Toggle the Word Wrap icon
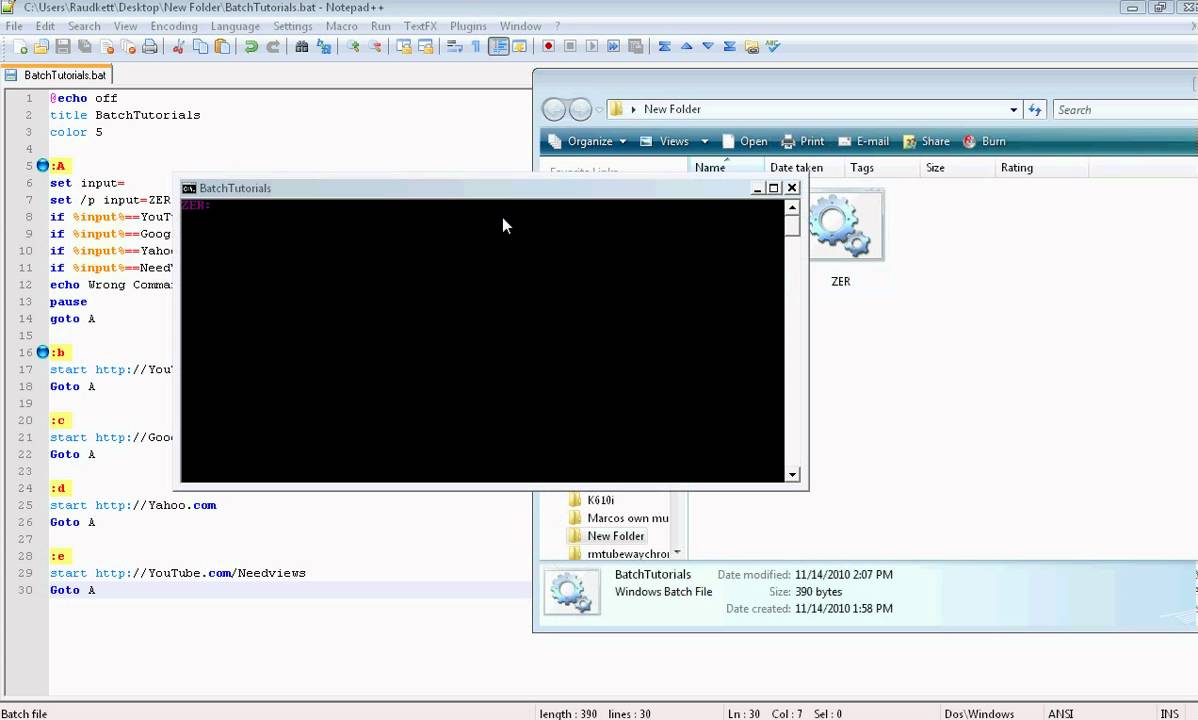Screen dimensions: 1198x720 [x=455, y=47]
